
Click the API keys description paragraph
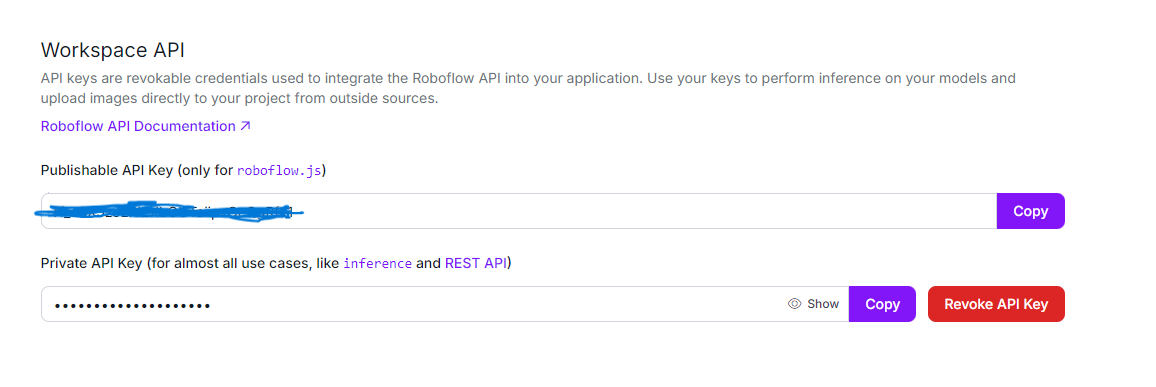[x=528, y=88]
